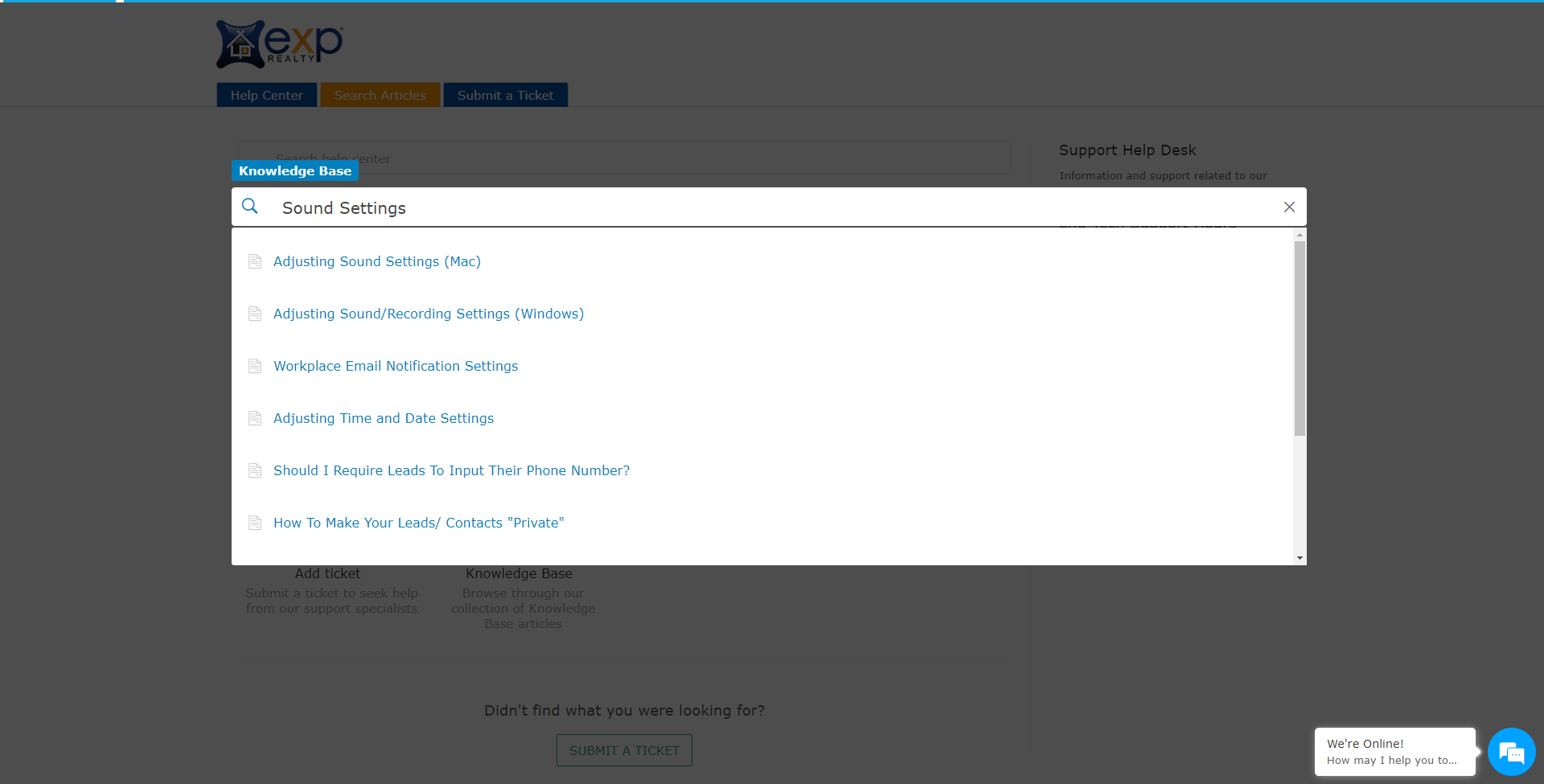Click document icon beside Adjusting Sound Settings (Mac)
This screenshot has height=784, width=1544.
(x=255, y=261)
